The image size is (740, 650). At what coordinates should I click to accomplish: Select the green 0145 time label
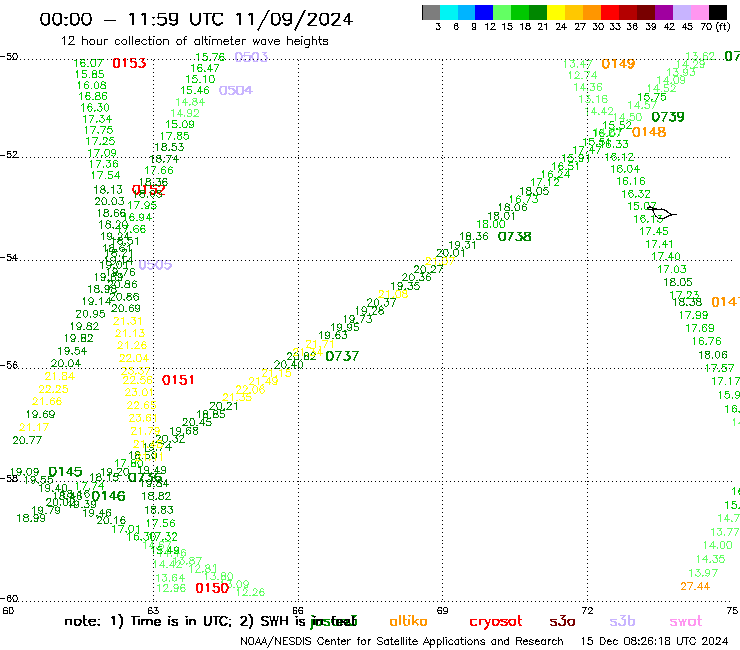[65, 472]
